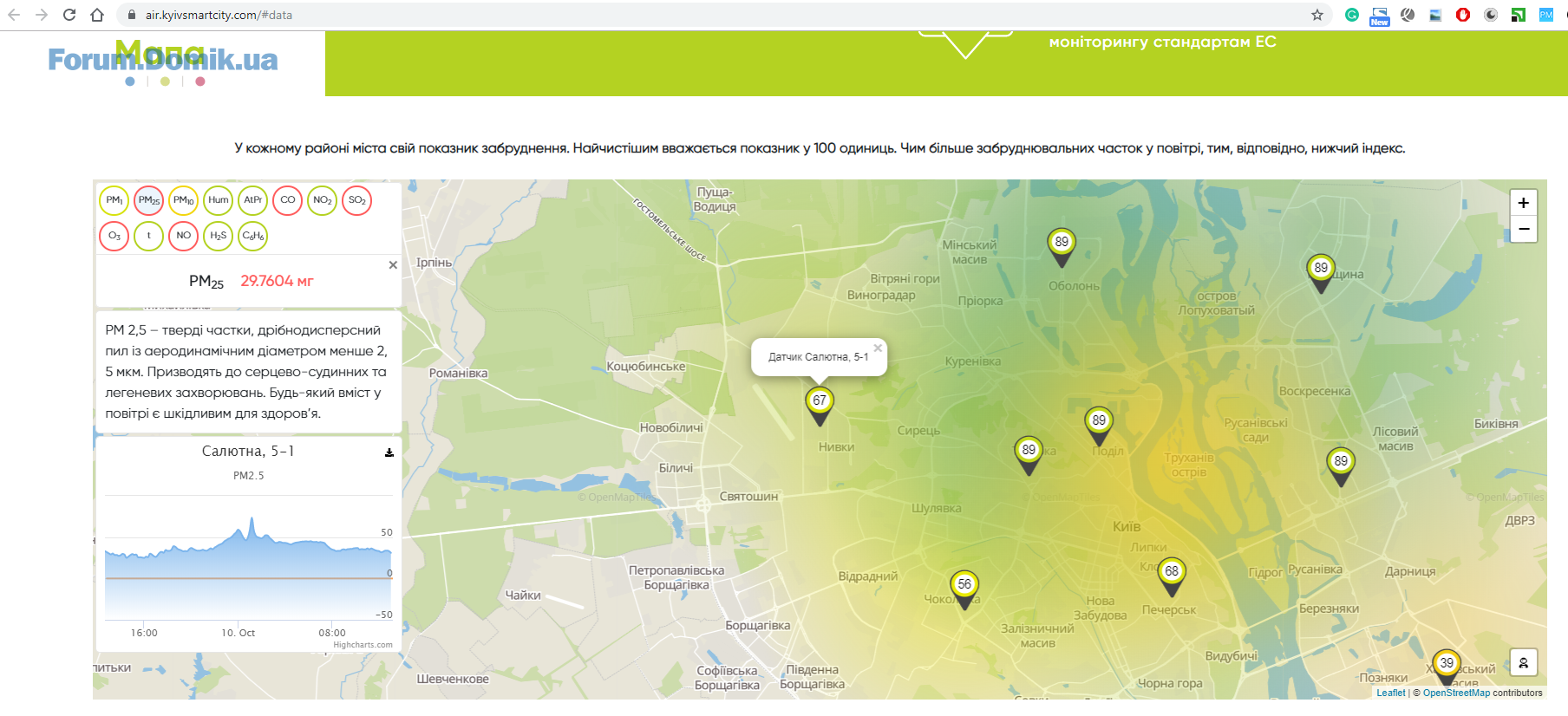This screenshot has width=1568, height=716.
Task: Close the Датчик Салютна popup
Action: click(x=878, y=348)
